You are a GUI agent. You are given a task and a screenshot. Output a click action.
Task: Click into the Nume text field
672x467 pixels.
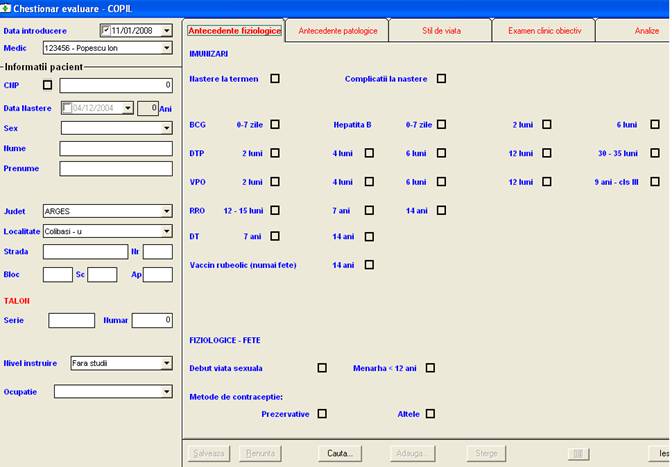[116, 149]
